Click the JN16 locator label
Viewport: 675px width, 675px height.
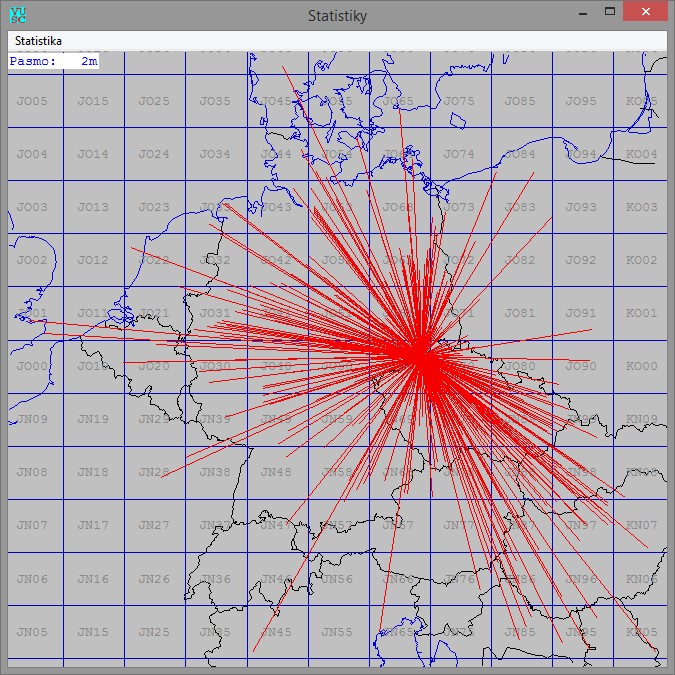click(93, 579)
